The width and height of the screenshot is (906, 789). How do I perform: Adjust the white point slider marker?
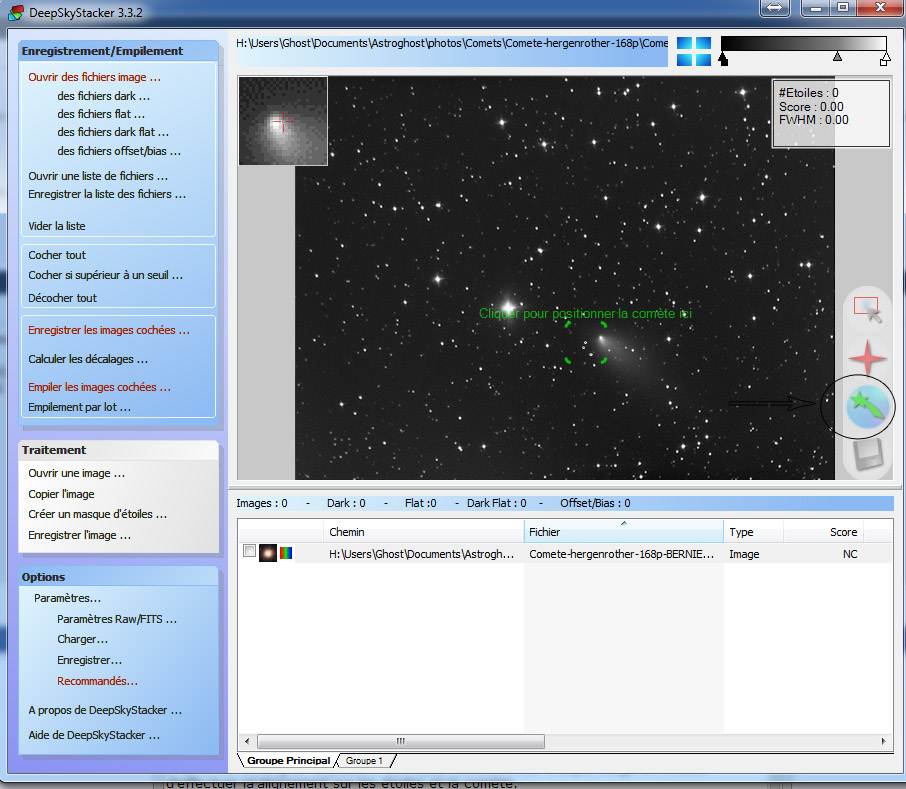tap(885, 59)
